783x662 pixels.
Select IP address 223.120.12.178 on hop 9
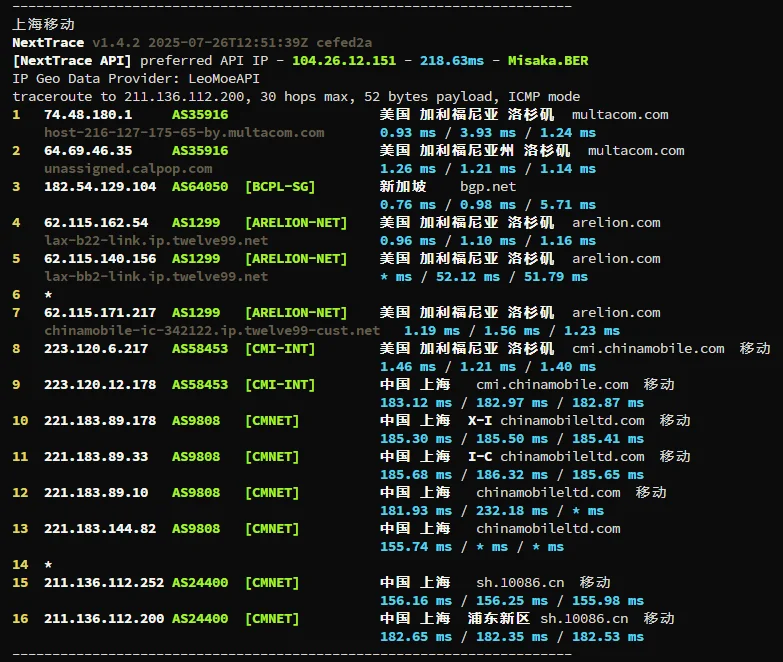pyautogui.click(x=100, y=385)
